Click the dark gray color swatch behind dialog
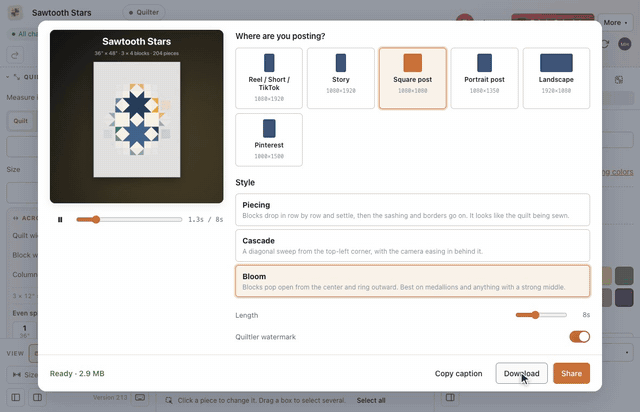Image resolution: width=640 pixels, height=412 pixels. (624, 276)
